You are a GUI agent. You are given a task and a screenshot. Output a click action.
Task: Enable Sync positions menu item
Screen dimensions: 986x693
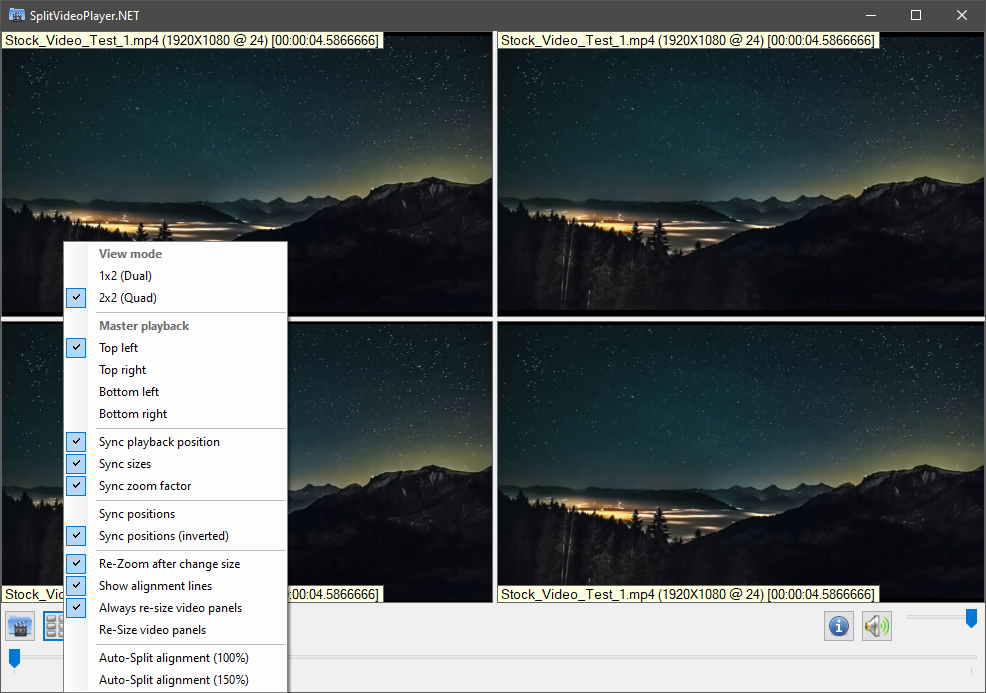137,514
